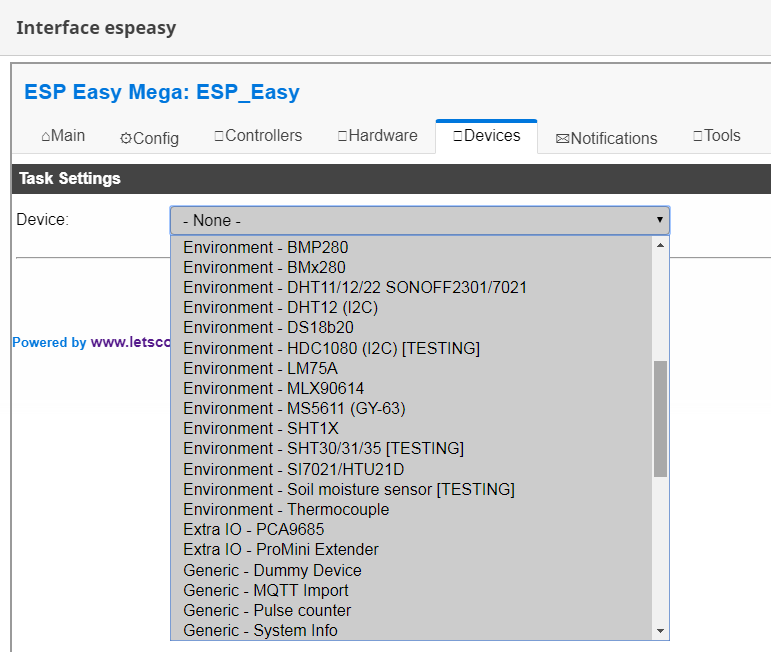This screenshot has width=771, height=652.
Task: Pick Generic - Pulse counter
Action: [x=411, y=611]
